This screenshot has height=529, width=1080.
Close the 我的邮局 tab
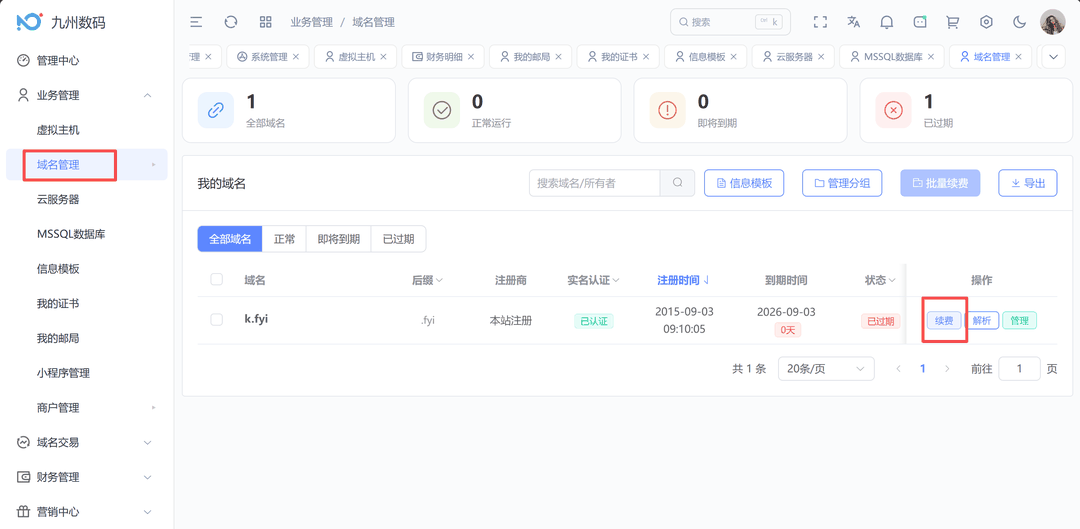(x=559, y=56)
